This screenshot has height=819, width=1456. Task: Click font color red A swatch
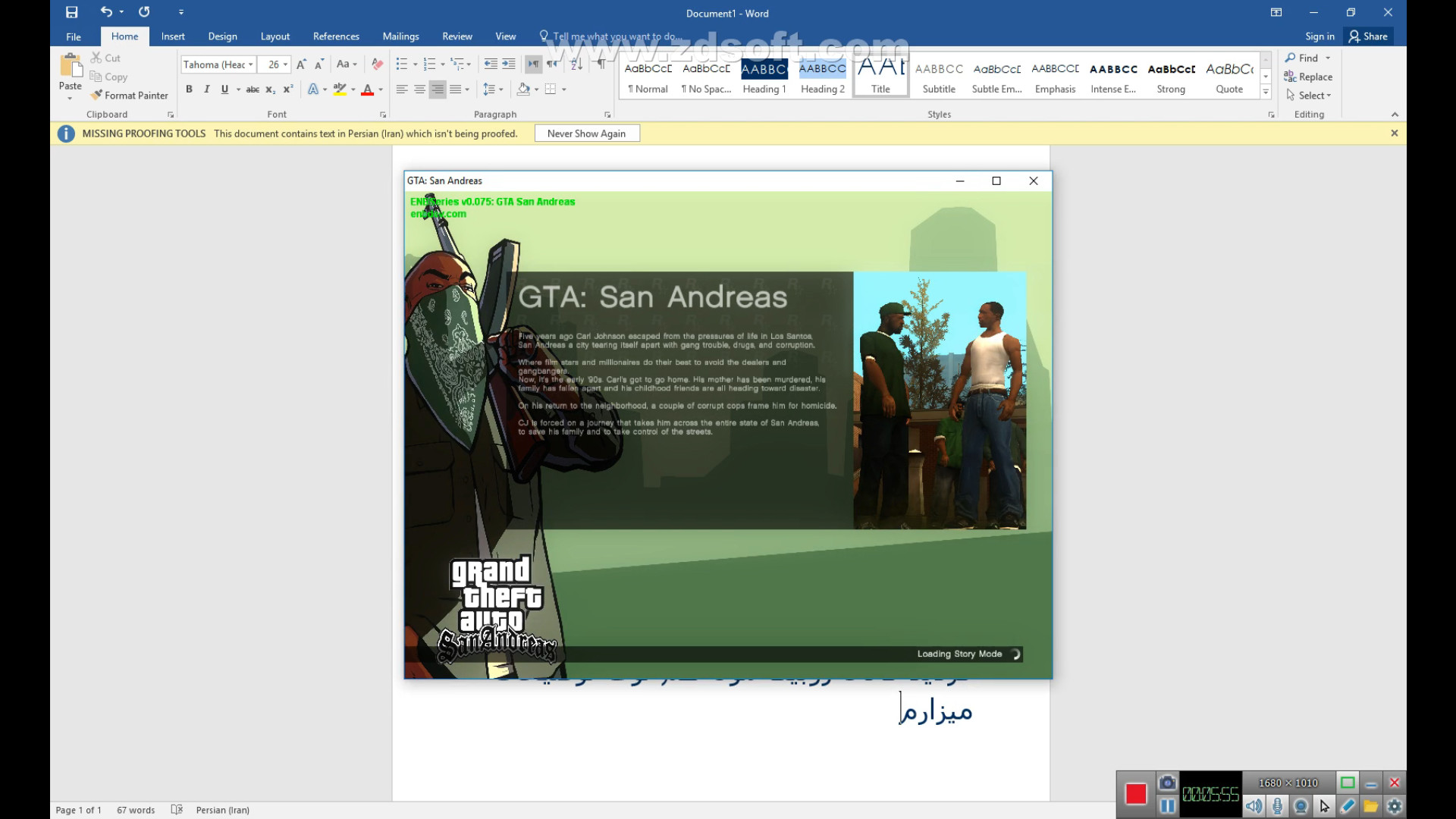tap(367, 89)
